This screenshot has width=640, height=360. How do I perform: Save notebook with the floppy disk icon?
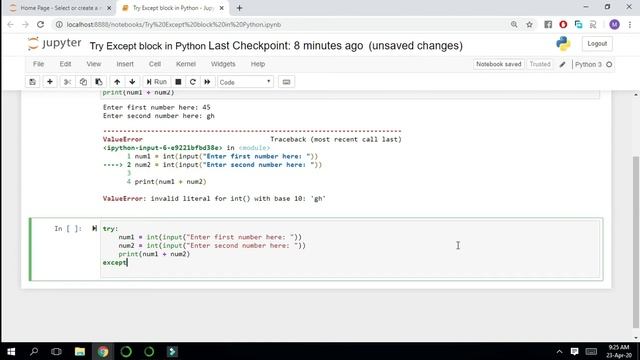click(x=32, y=82)
